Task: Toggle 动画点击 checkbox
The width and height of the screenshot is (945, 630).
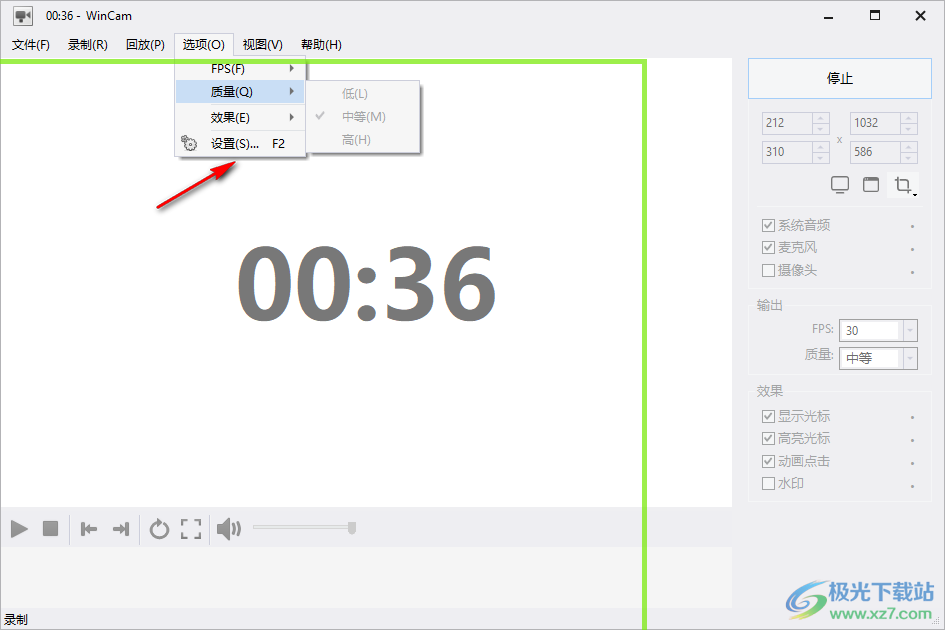Action: point(768,461)
